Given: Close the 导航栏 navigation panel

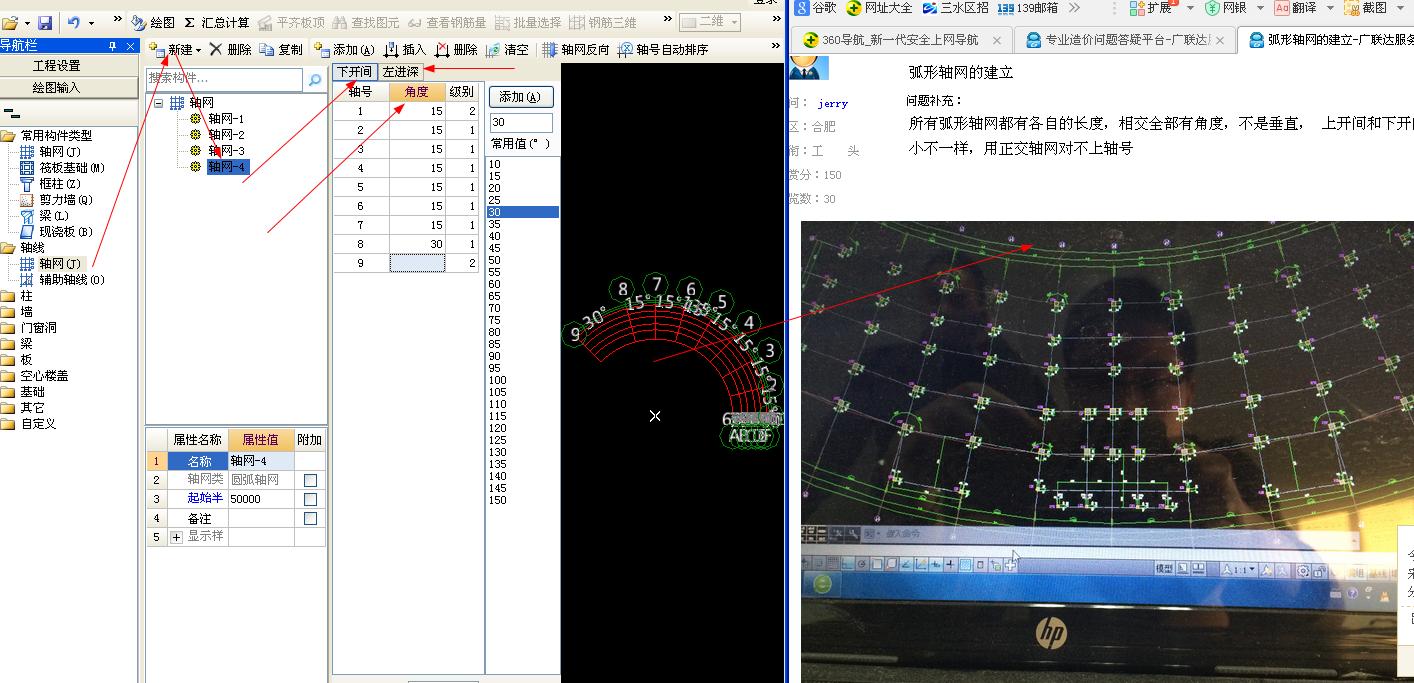Looking at the screenshot, I should (x=131, y=46).
